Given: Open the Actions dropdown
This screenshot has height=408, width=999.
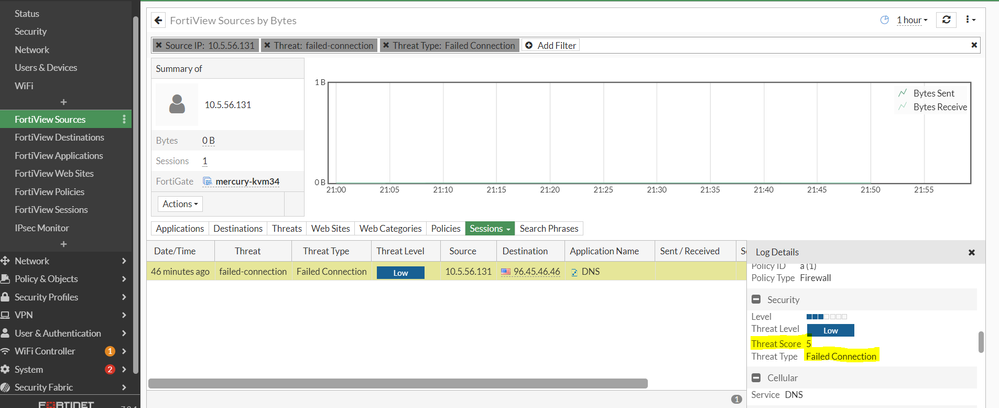Looking at the screenshot, I should [x=180, y=204].
